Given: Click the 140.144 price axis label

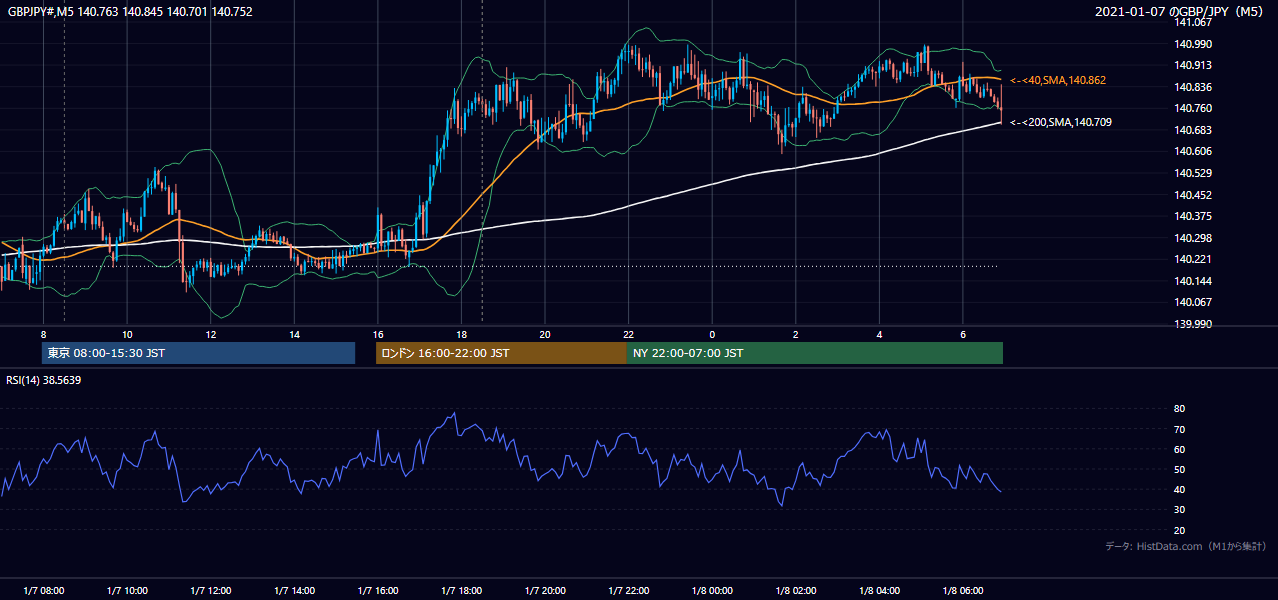Looking at the screenshot, I should [1193, 281].
